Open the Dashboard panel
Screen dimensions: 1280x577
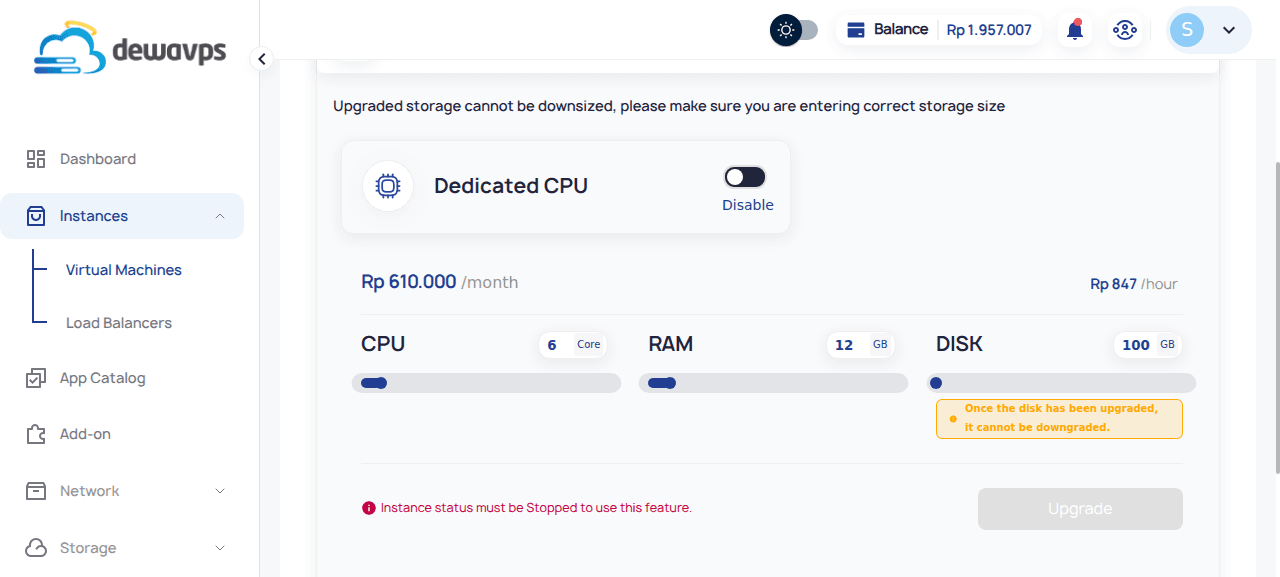[x=36, y=158]
